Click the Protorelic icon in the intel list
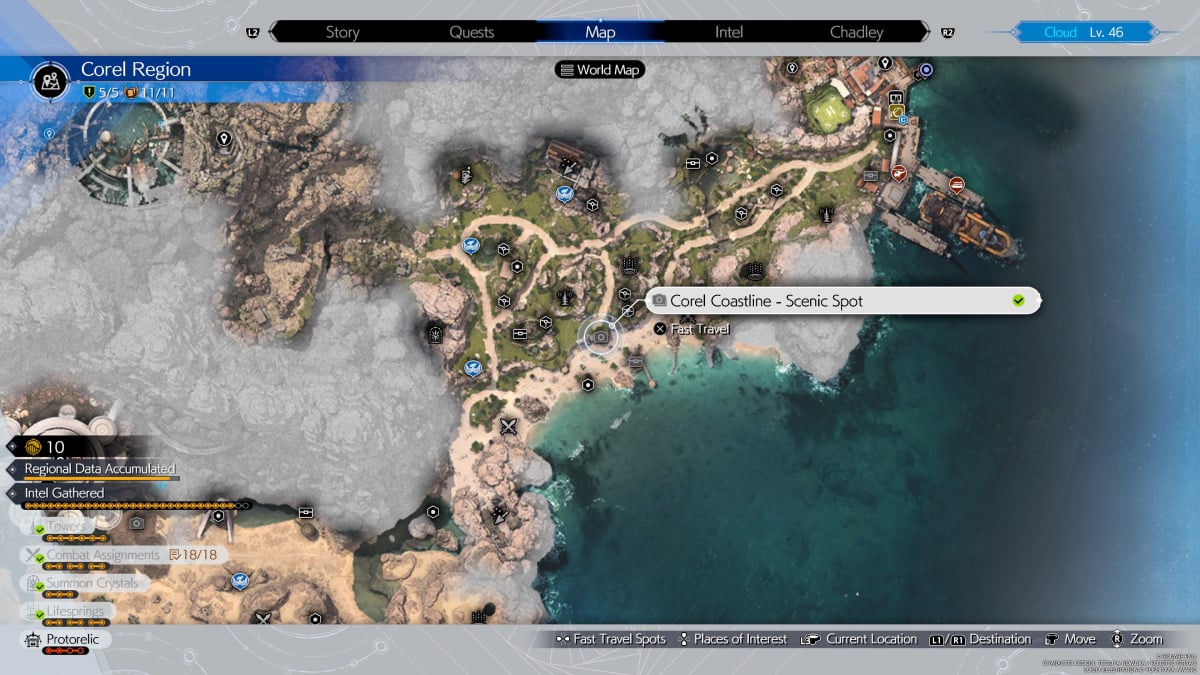 (33, 639)
